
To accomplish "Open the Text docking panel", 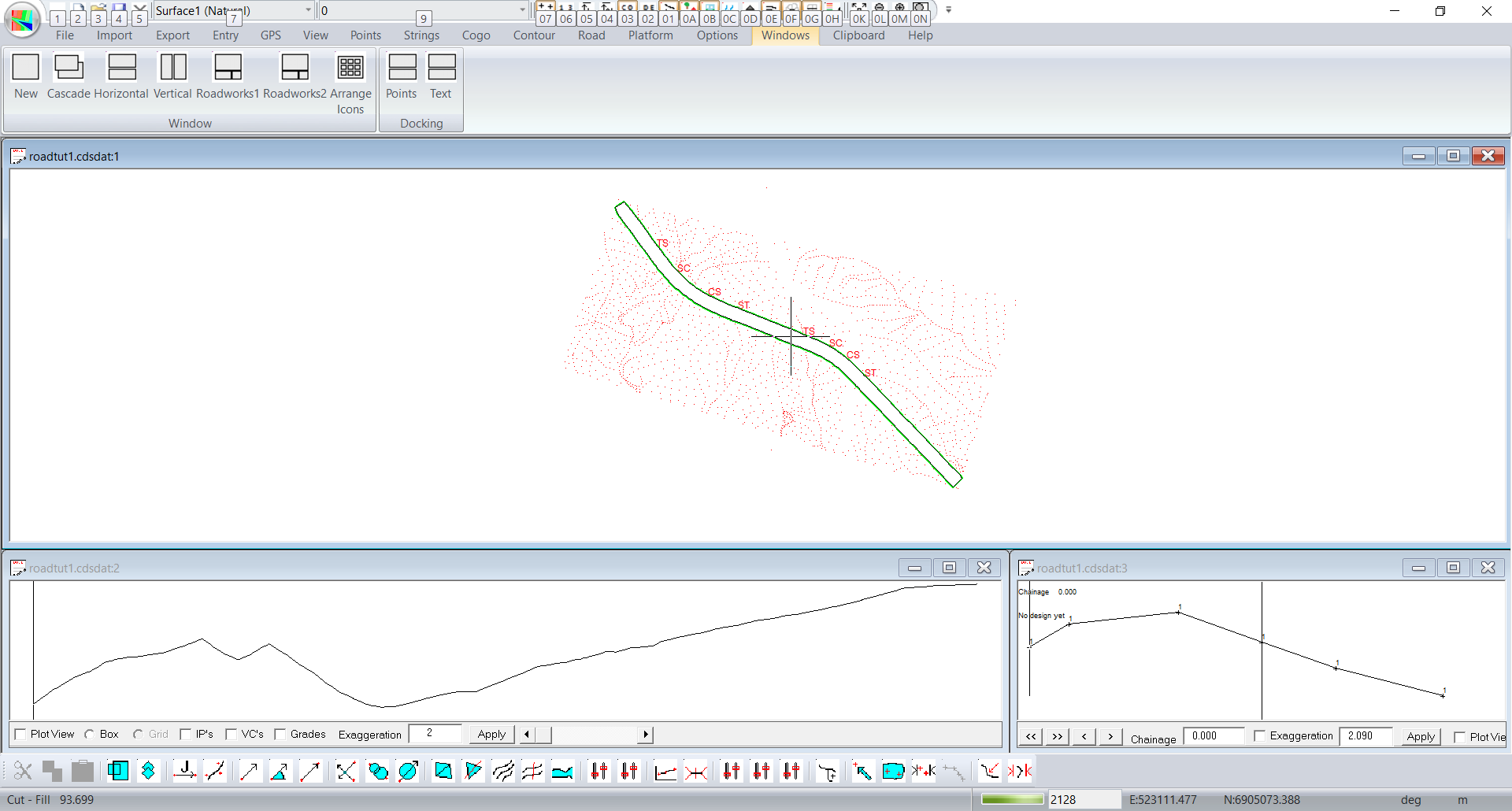I will click(x=441, y=76).
